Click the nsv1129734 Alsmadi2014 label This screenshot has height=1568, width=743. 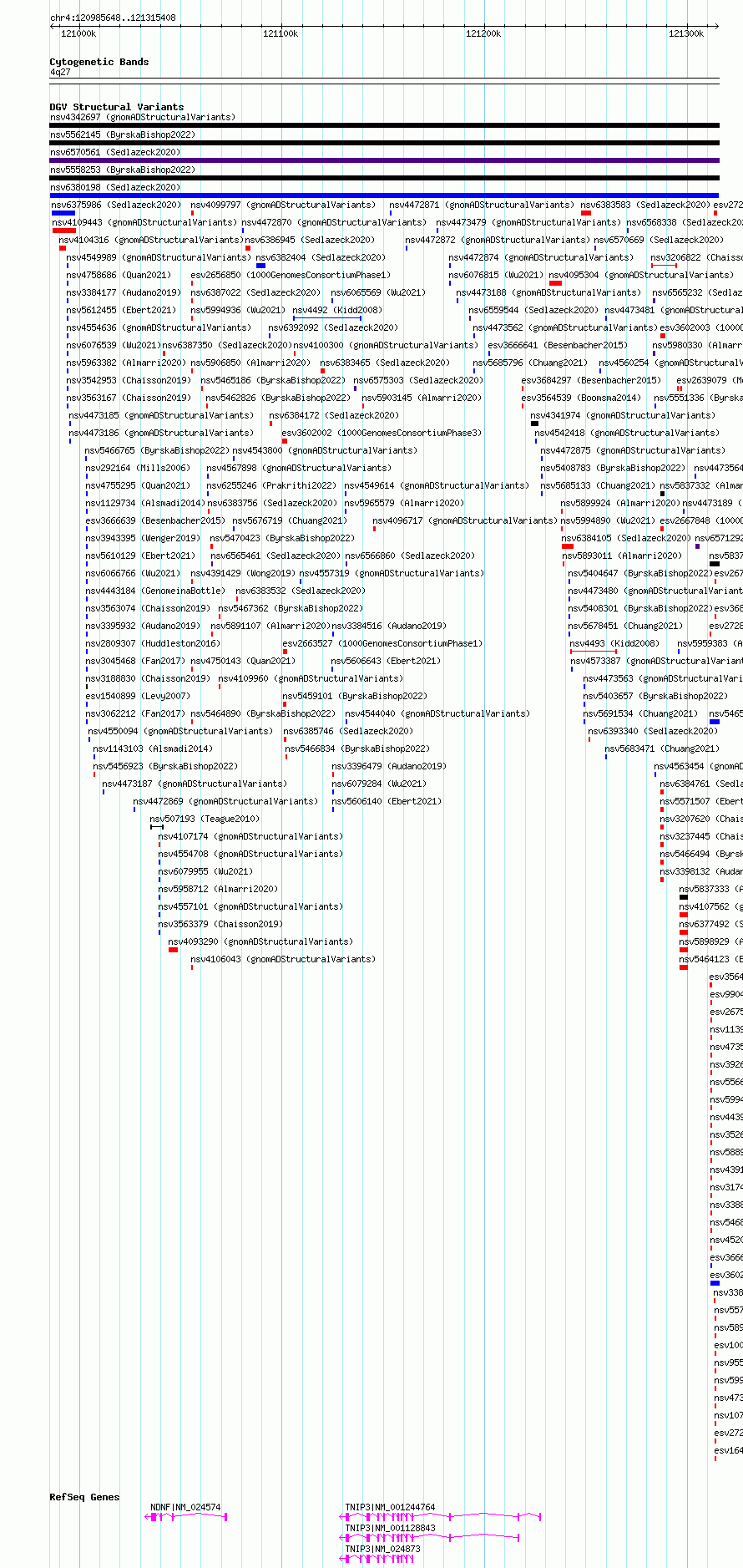click(x=145, y=503)
